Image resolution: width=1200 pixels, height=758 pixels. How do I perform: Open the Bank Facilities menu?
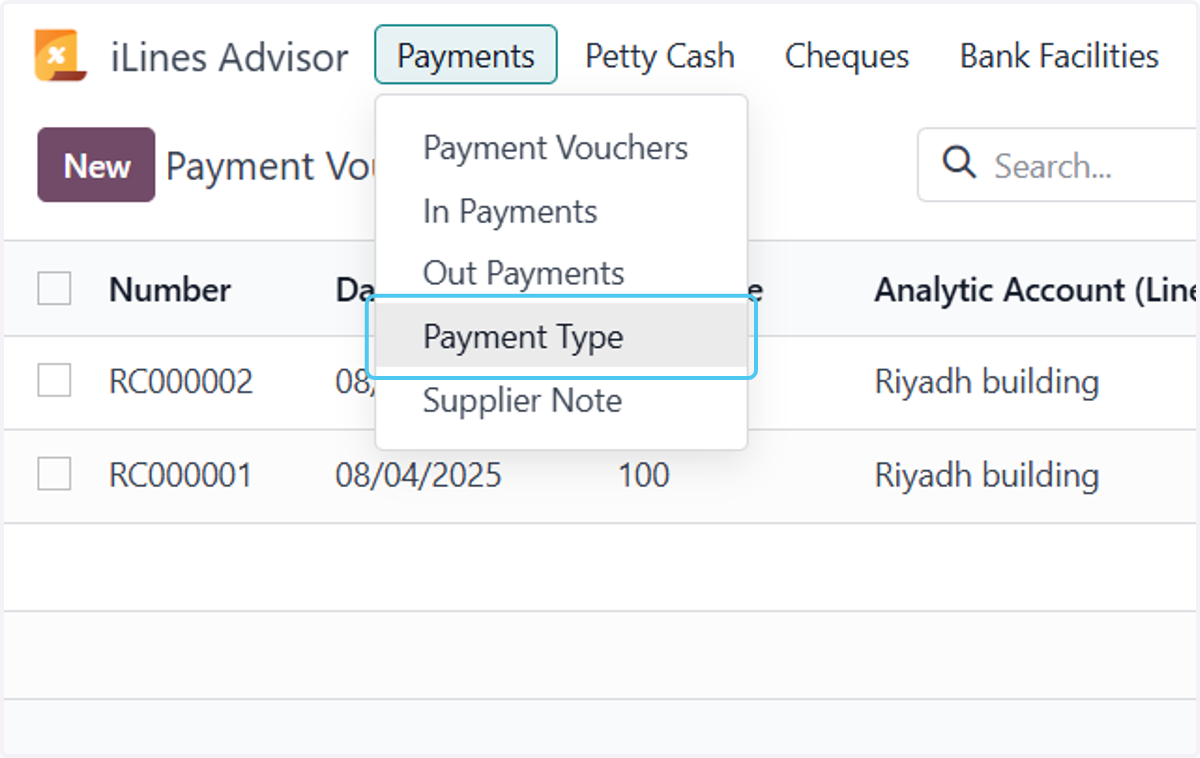point(1059,56)
